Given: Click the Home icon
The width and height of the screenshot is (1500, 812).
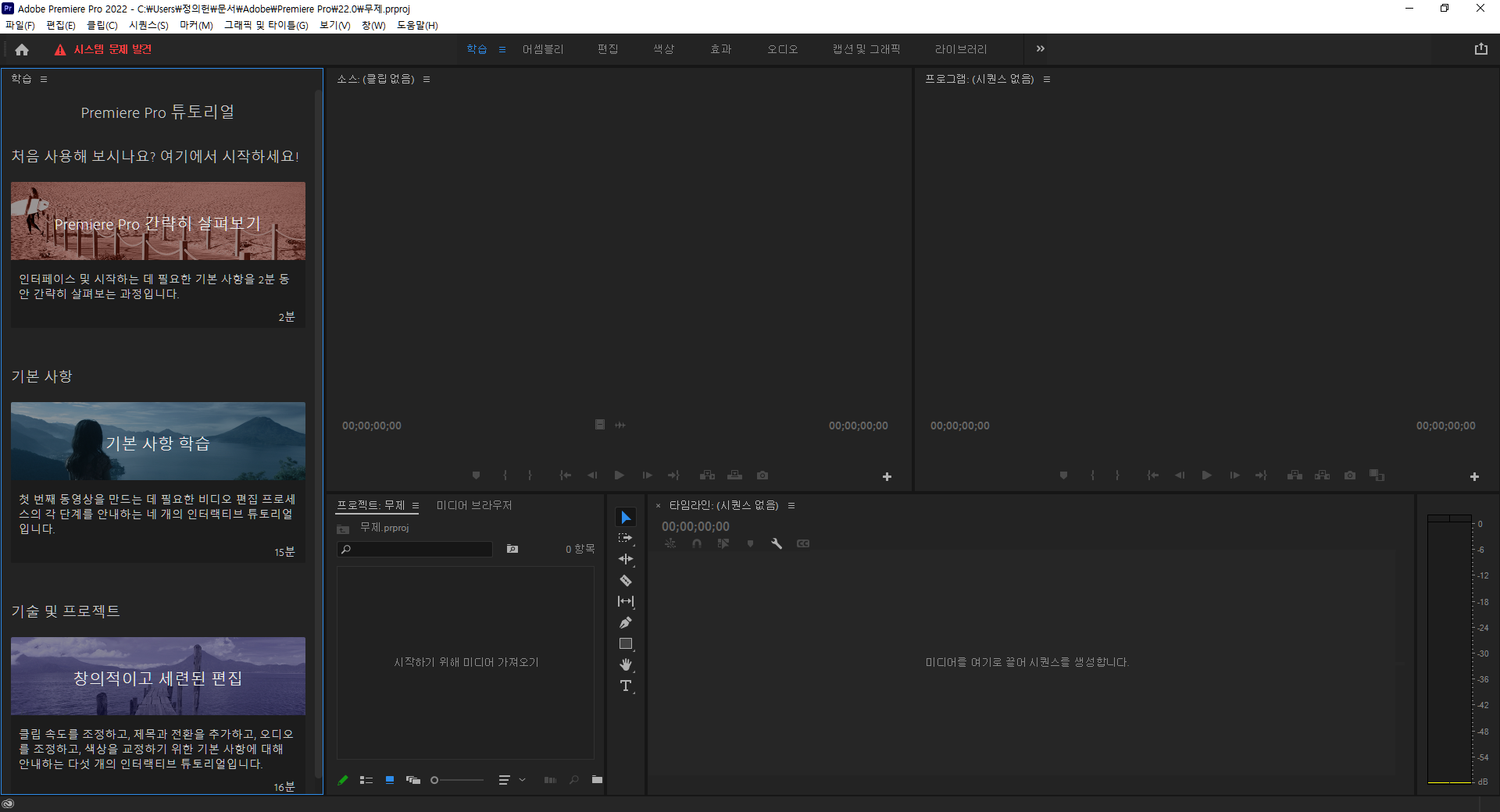Looking at the screenshot, I should point(22,49).
